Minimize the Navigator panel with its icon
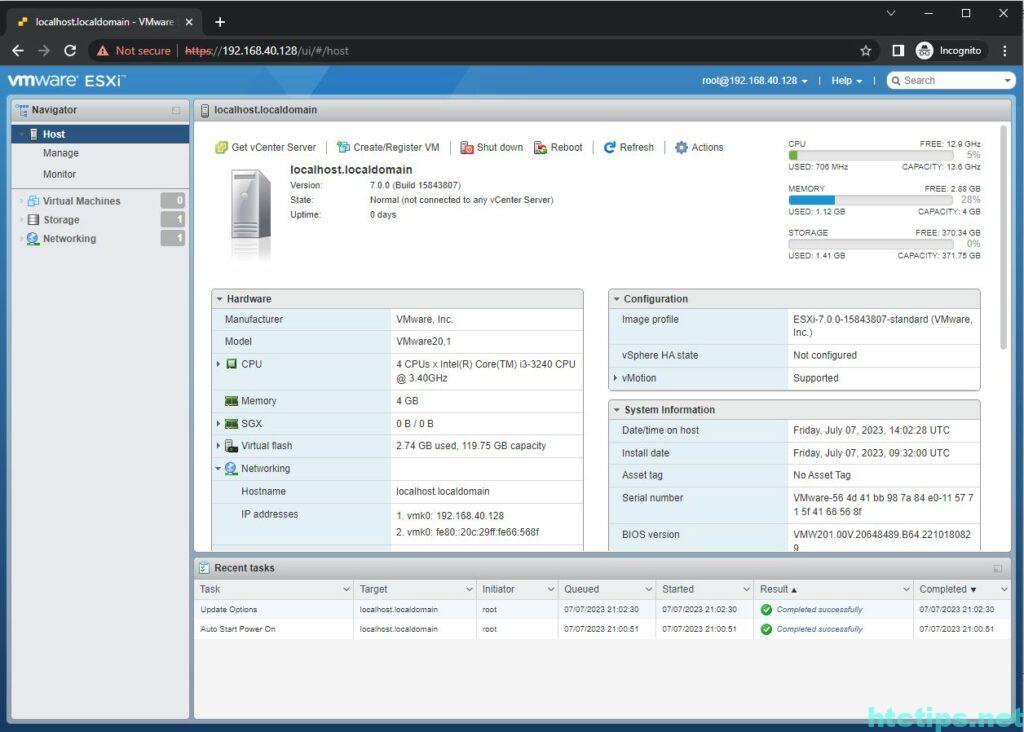The image size is (1024, 732). (x=176, y=110)
